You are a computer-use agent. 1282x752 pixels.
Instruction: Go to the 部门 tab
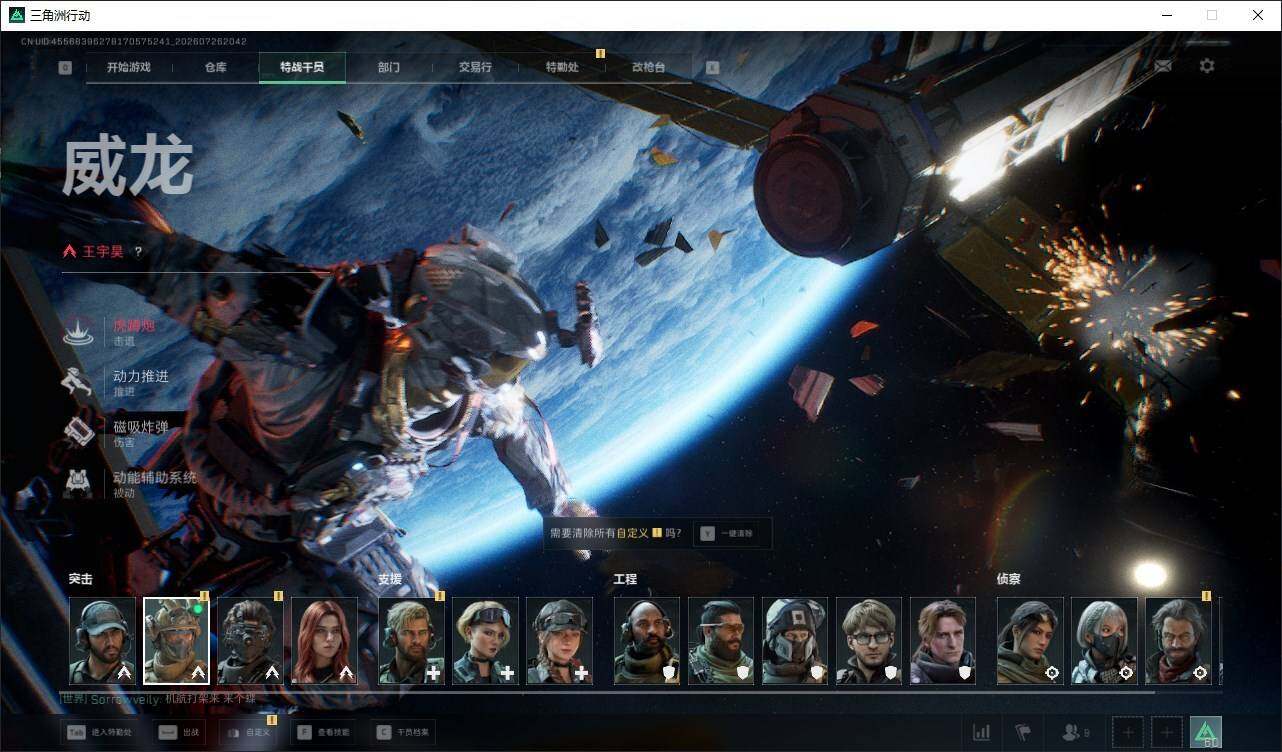pos(389,67)
